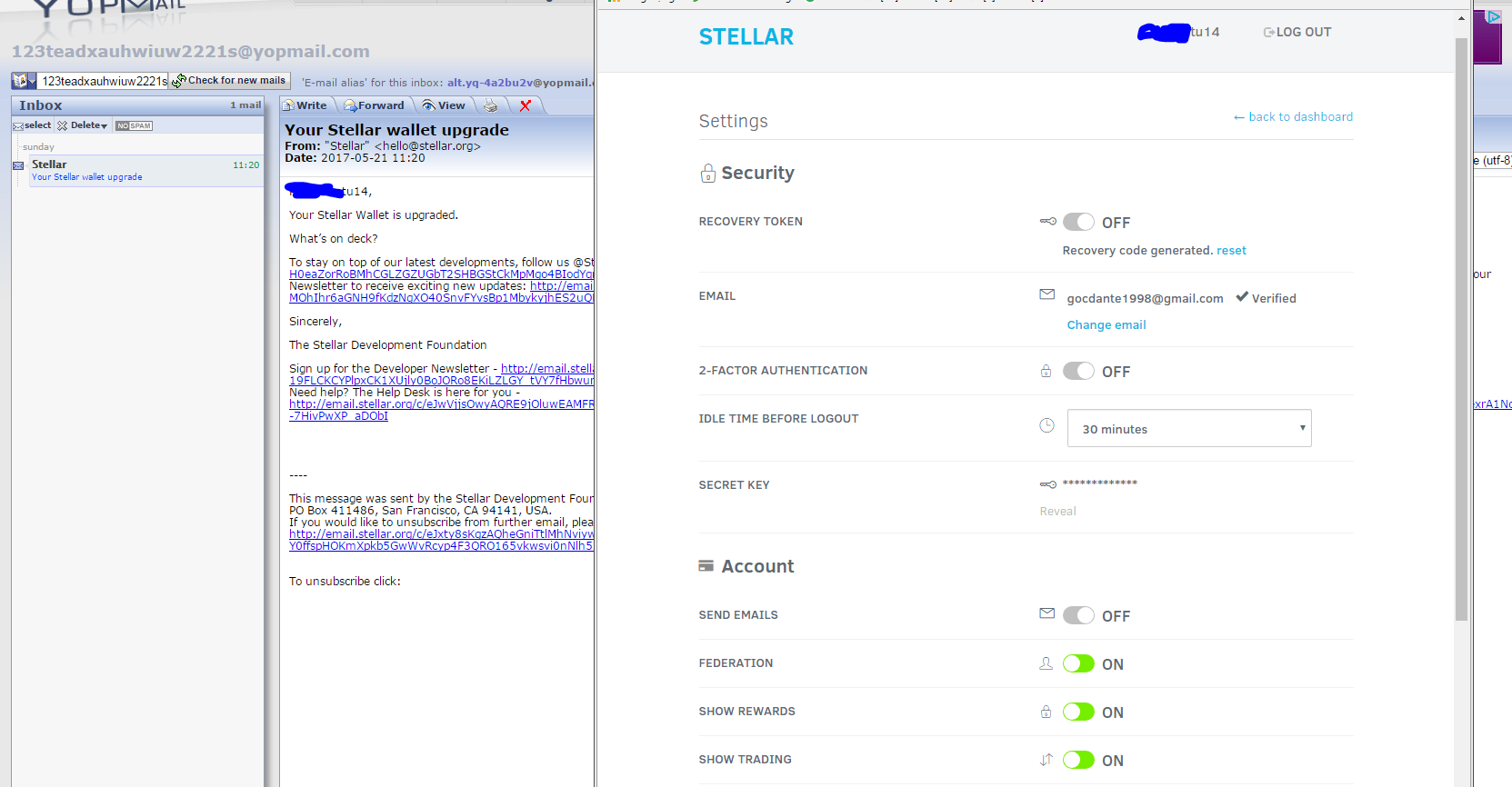
Task: Toggle the 2-Factor Authentication switch
Action: pyautogui.click(x=1078, y=371)
